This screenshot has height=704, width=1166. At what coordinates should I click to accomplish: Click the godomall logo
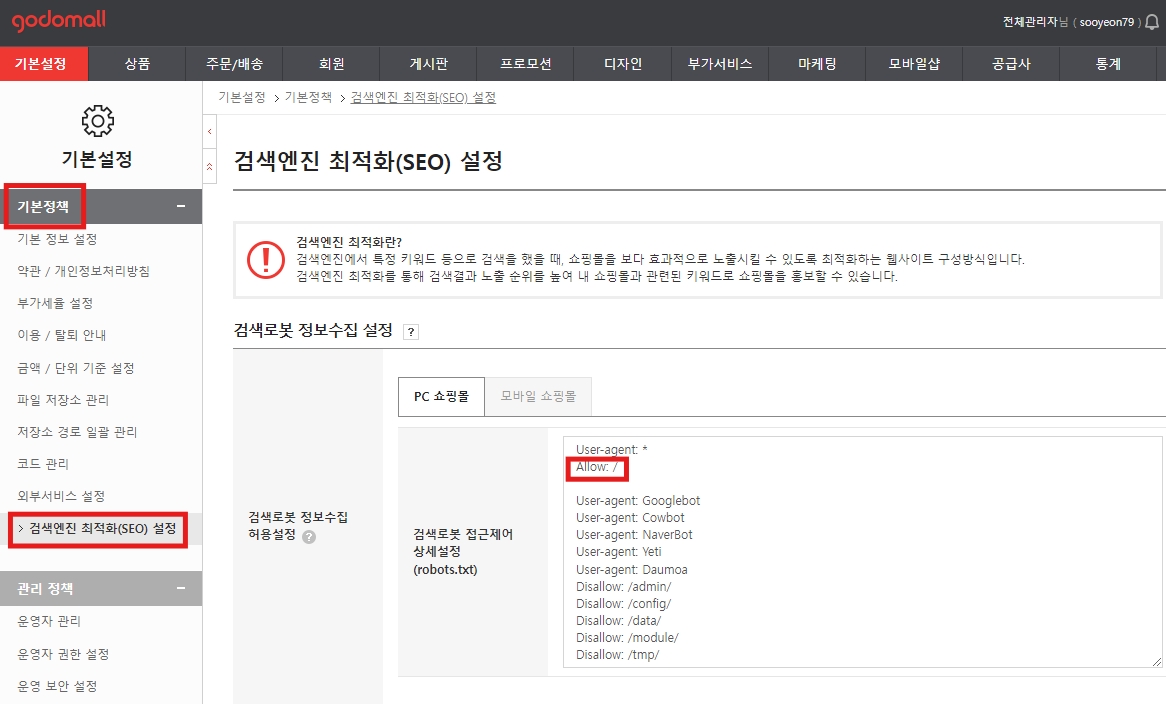coord(59,21)
